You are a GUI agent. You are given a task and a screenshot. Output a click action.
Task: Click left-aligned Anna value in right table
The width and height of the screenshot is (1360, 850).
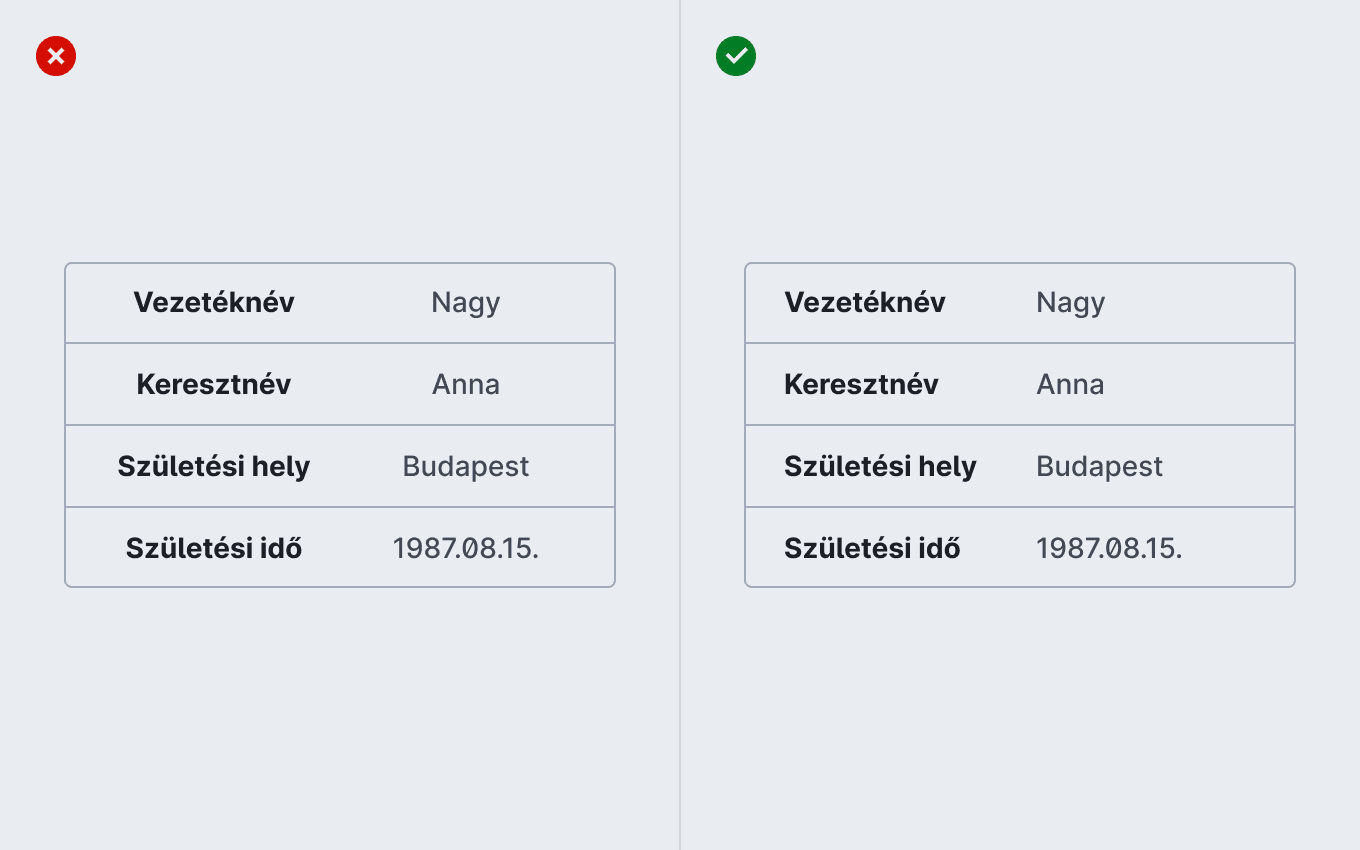(x=1070, y=384)
